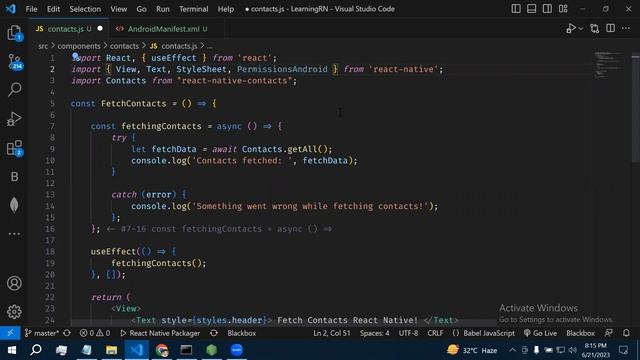Viewport: 640px width, 360px height.
Task: Open the Go menu
Action: (x=141, y=9)
